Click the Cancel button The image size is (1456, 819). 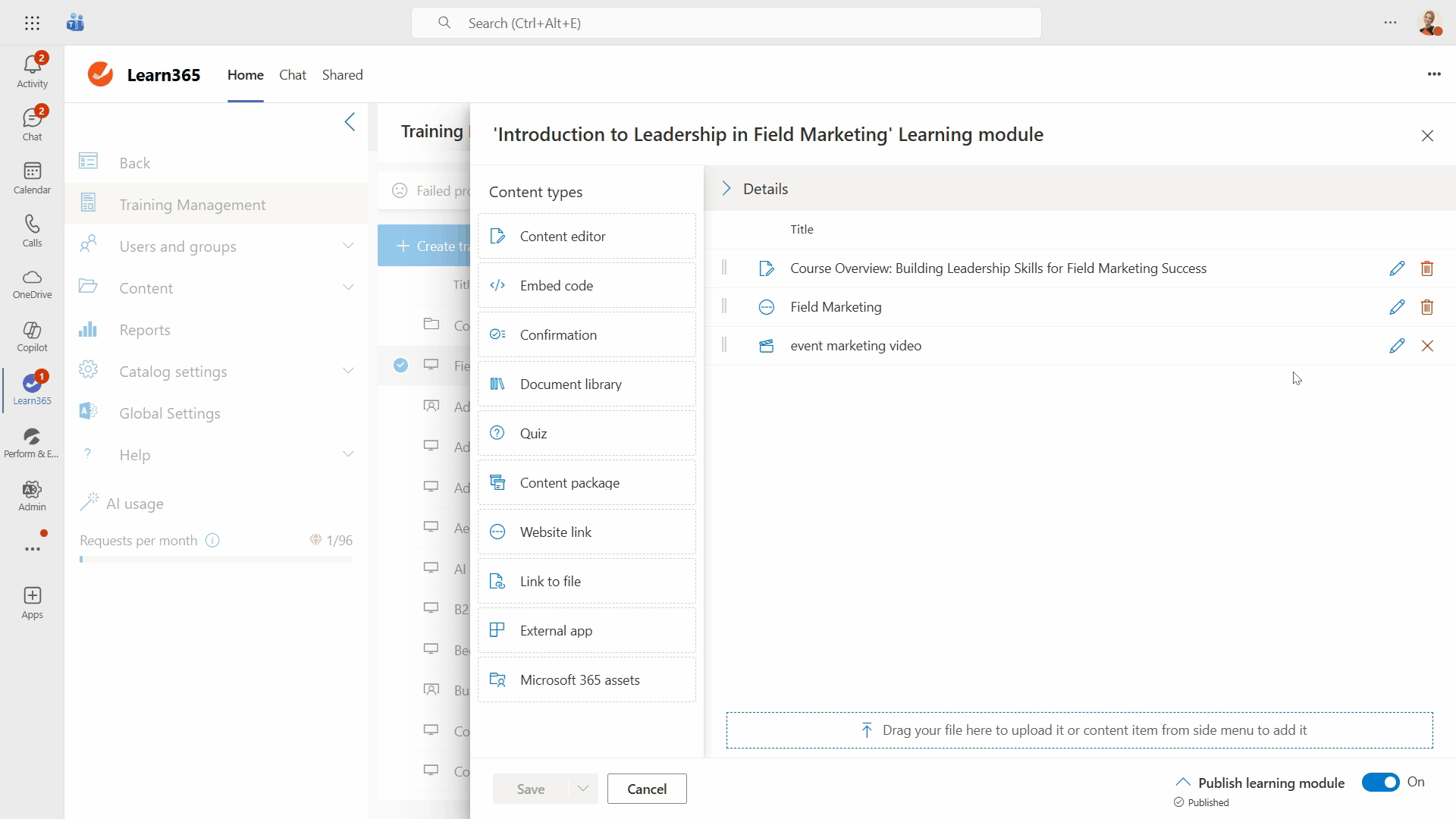(x=647, y=789)
